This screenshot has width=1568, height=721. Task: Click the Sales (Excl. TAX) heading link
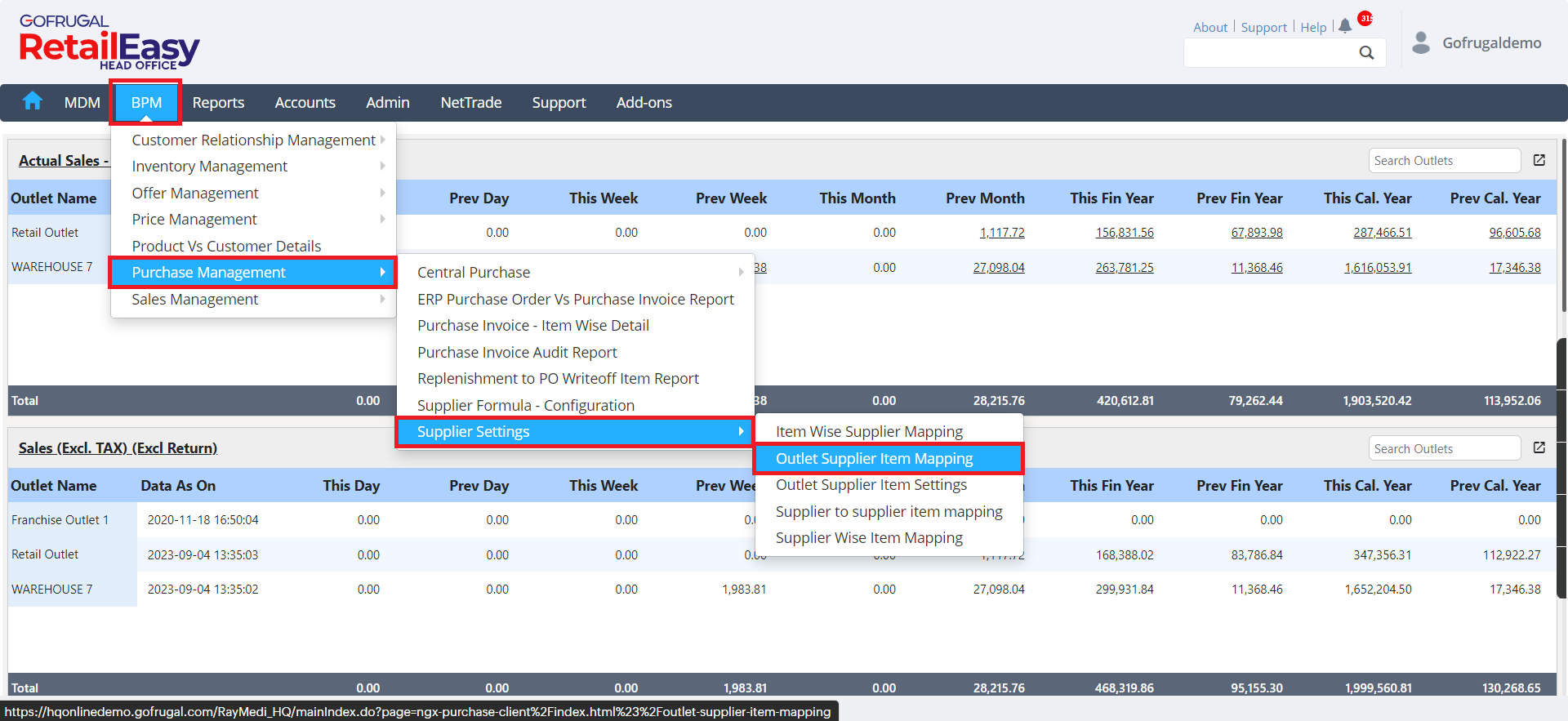coord(118,448)
